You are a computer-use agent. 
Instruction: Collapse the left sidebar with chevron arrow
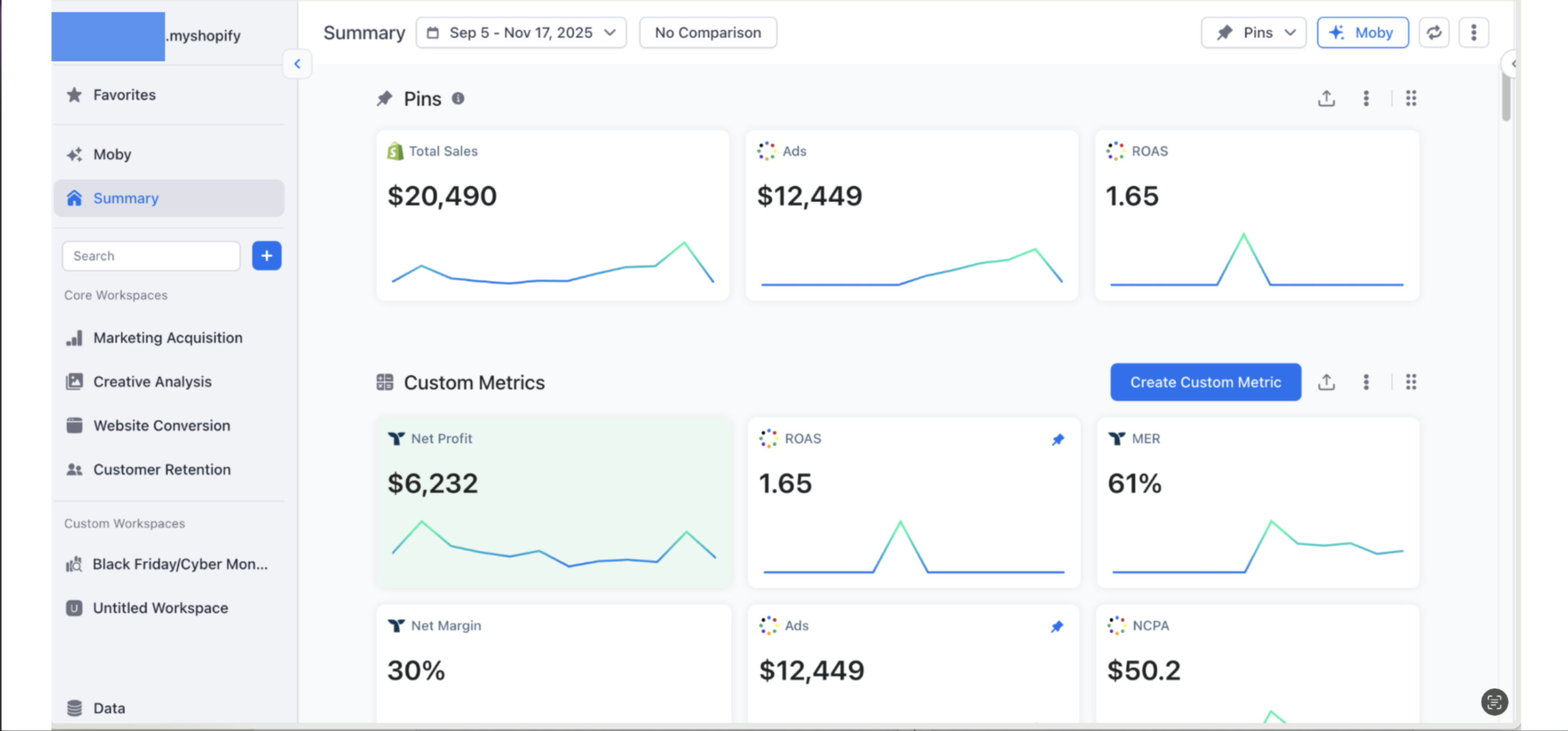[297, 64]
